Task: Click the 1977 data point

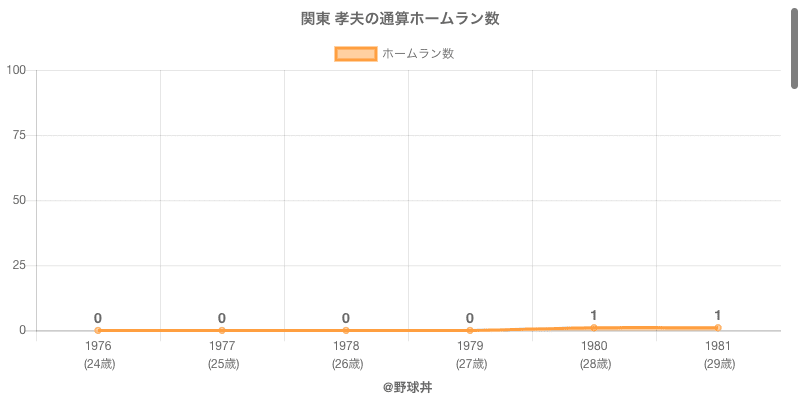Action: pyautogui.click(x=222, y=330)
